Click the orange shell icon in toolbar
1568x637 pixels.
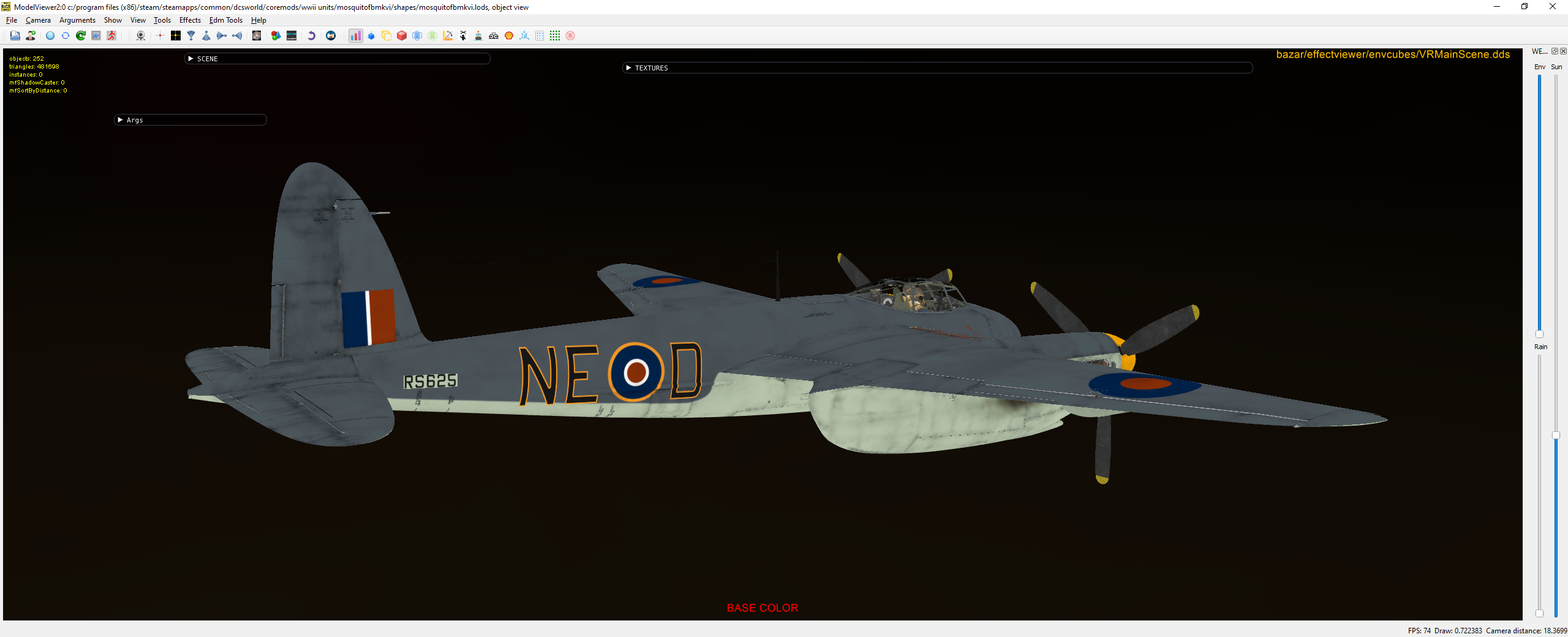(x=509, y=36)
